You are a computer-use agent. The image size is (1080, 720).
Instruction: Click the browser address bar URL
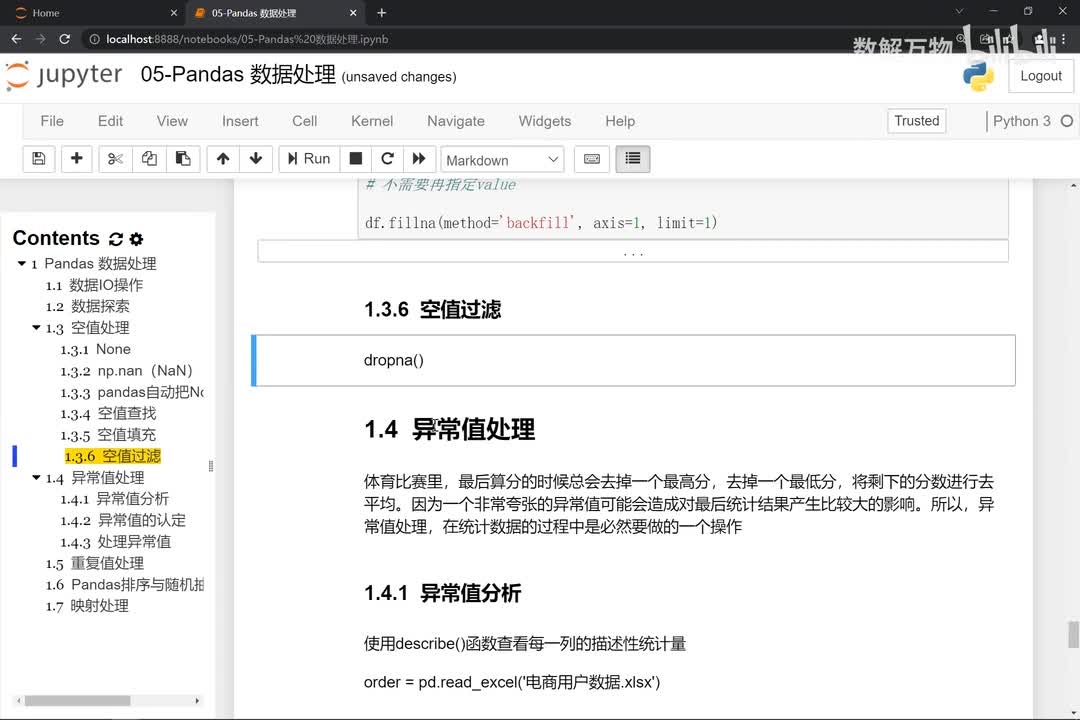tap(247, 39)
